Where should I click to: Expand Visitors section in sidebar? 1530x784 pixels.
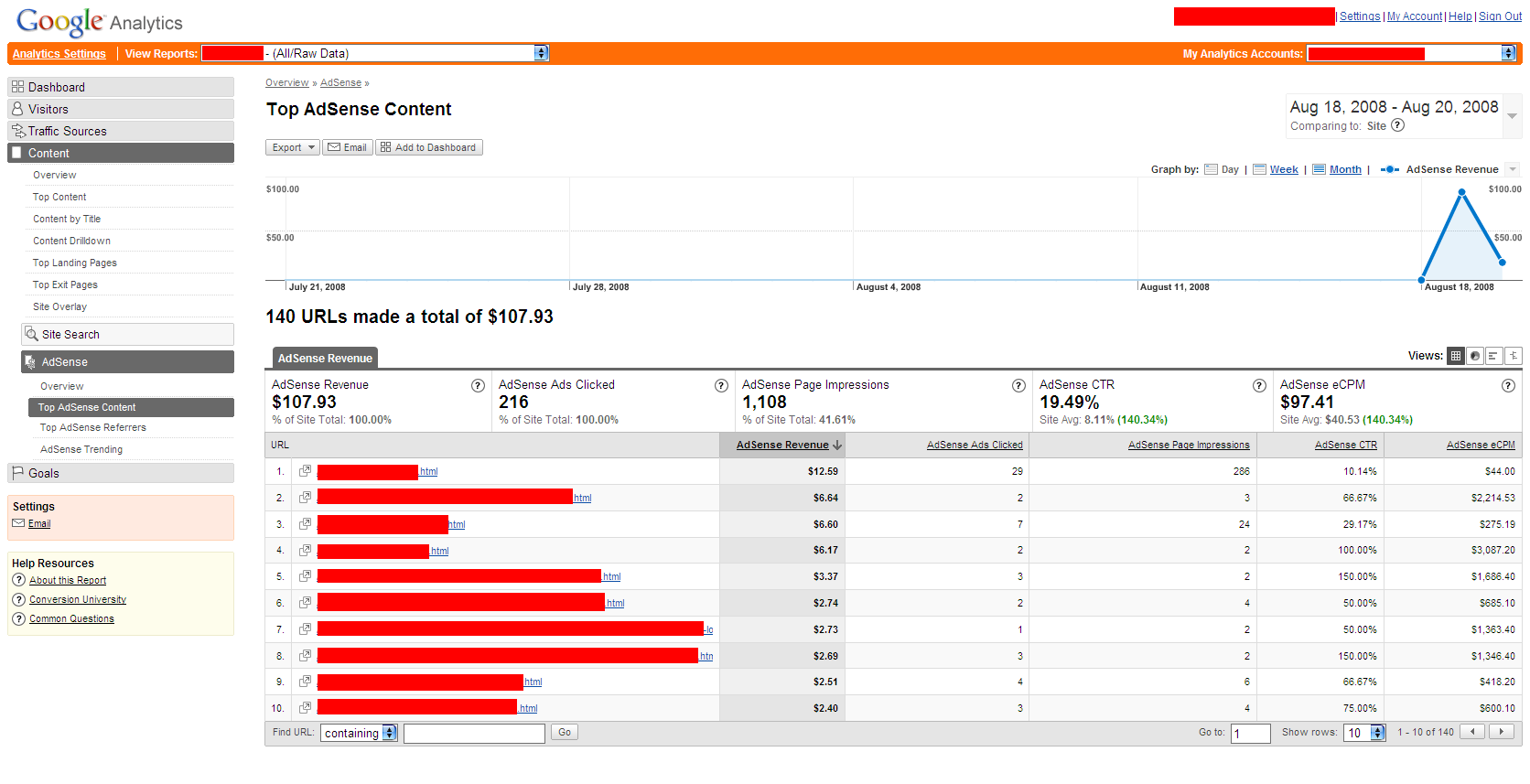click(121, 109)
